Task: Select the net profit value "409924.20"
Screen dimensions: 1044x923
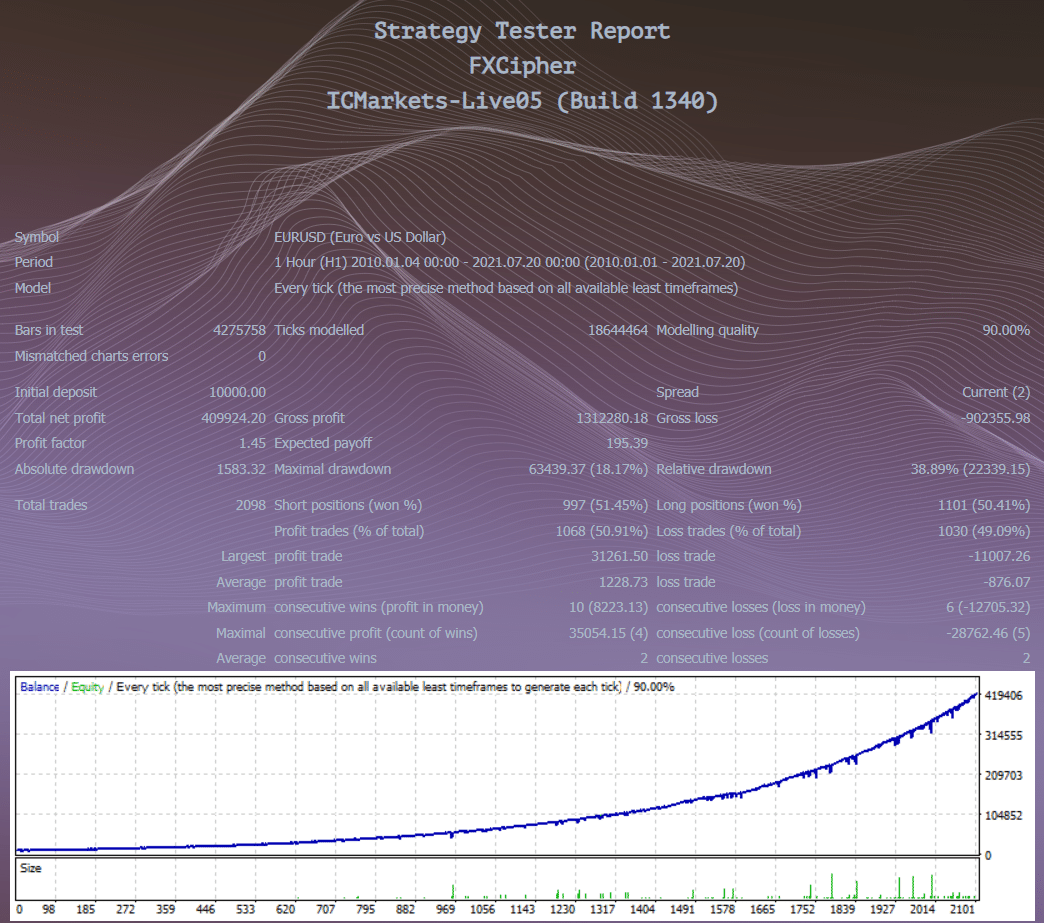Action: coord(234,418)
